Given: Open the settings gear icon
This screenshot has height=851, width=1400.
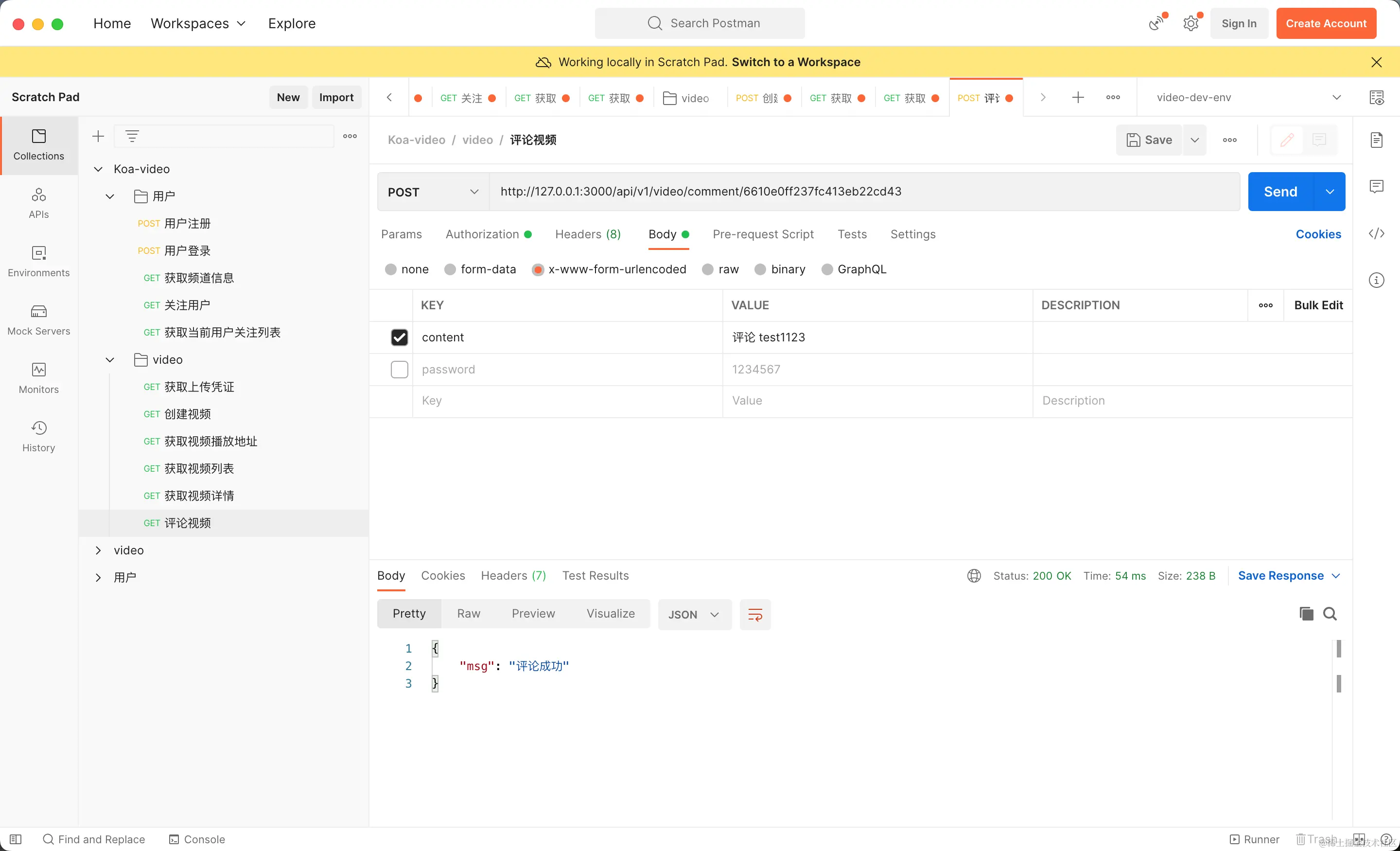Looking at the screenshot, I should pyautogui.click(x=1190, y=23).
